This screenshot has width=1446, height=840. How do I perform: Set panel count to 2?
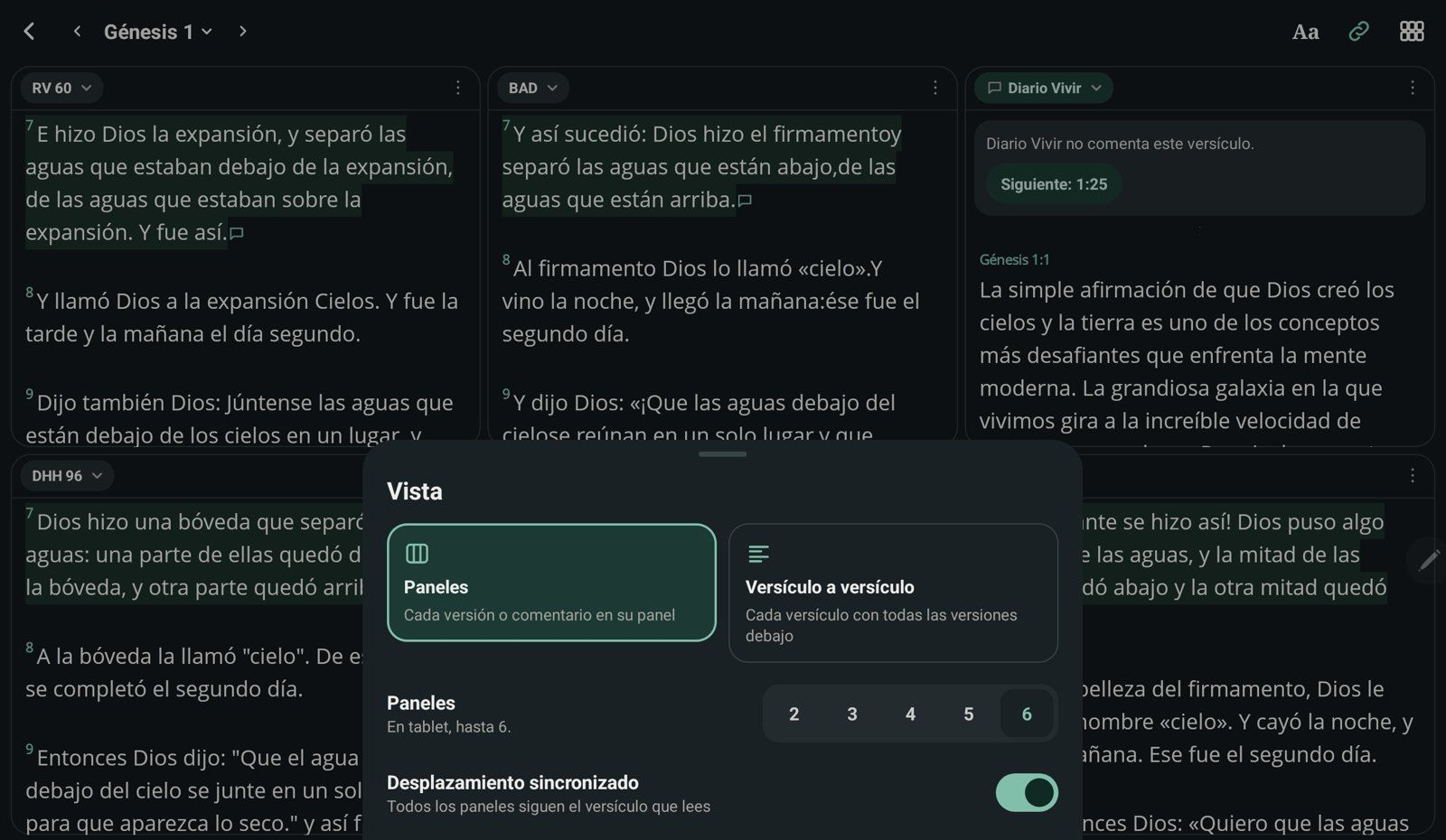[793, 714]
